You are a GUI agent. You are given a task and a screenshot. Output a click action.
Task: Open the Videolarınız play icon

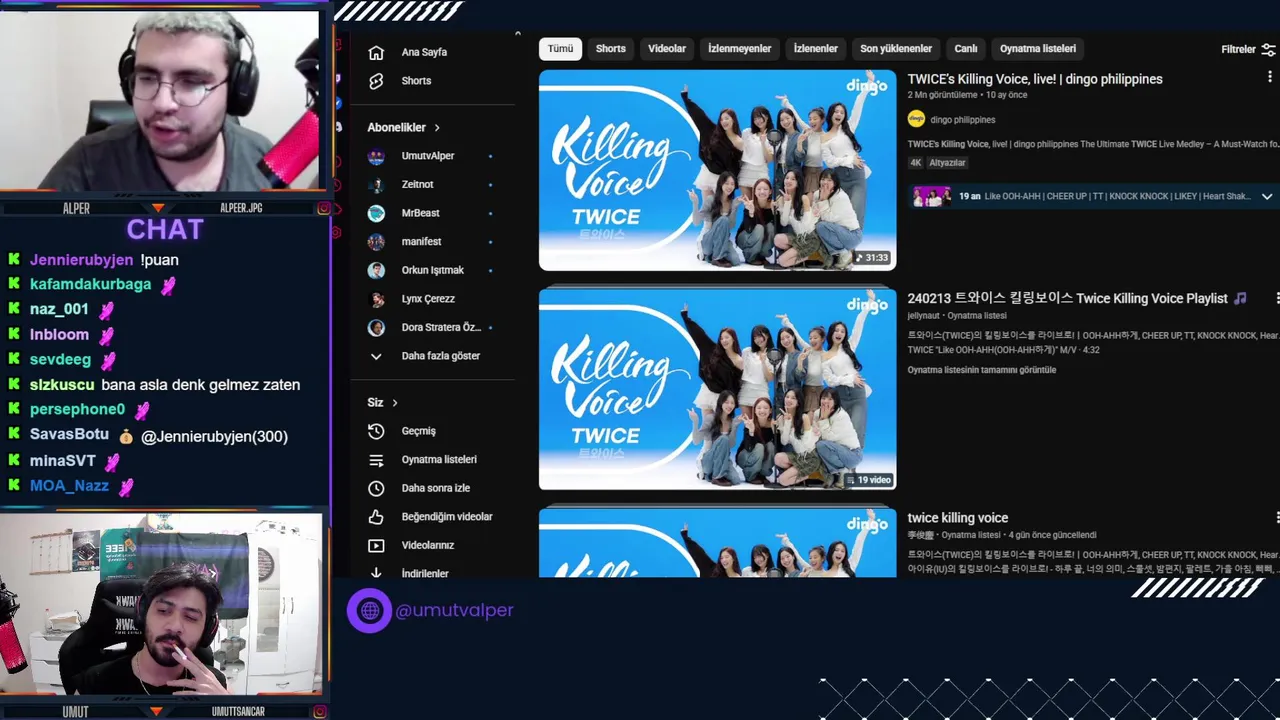pyautogui.click(x=376, y=546)
